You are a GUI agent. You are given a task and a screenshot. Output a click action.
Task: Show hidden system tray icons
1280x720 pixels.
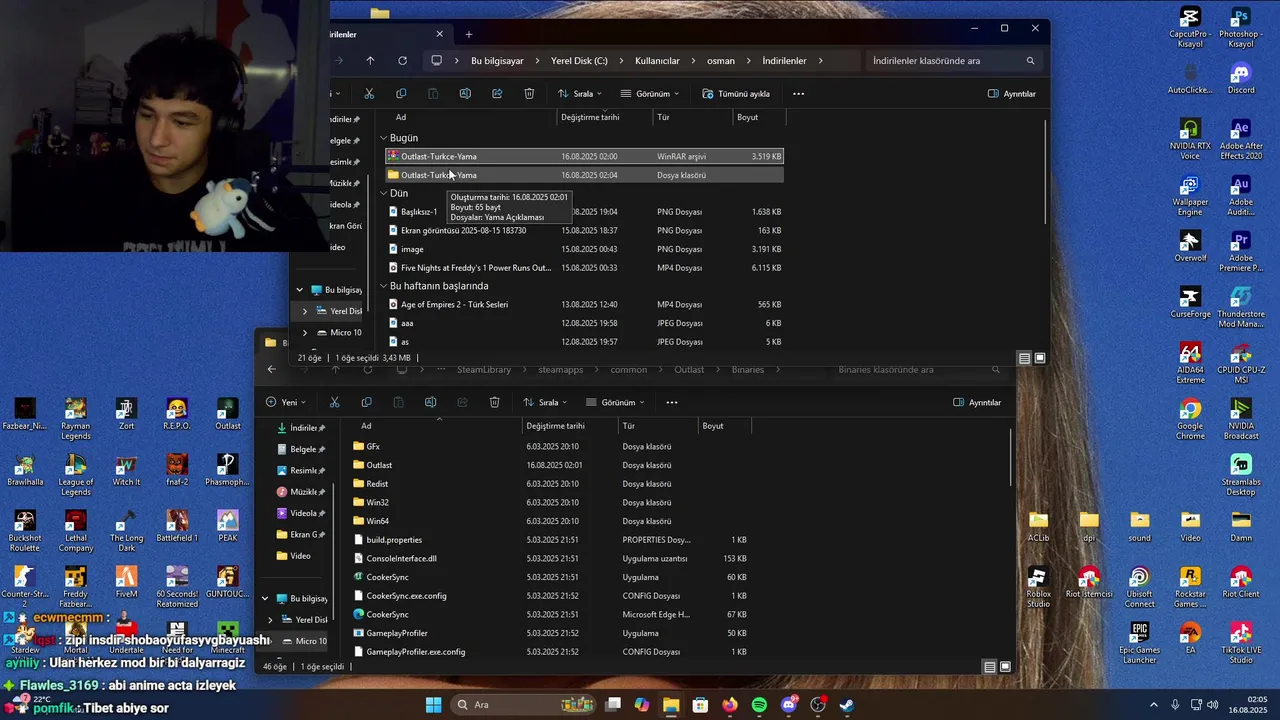(x=1153, y=705)
